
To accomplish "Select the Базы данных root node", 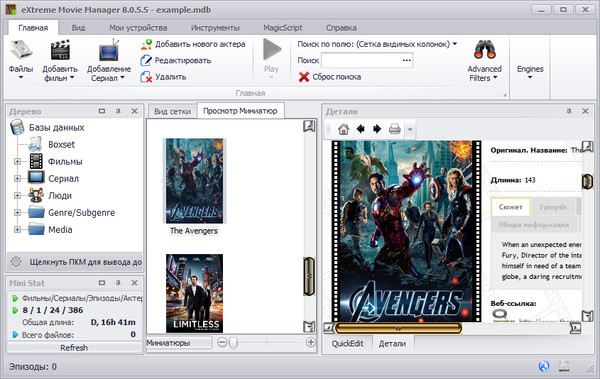I will [x=56, y=127].
